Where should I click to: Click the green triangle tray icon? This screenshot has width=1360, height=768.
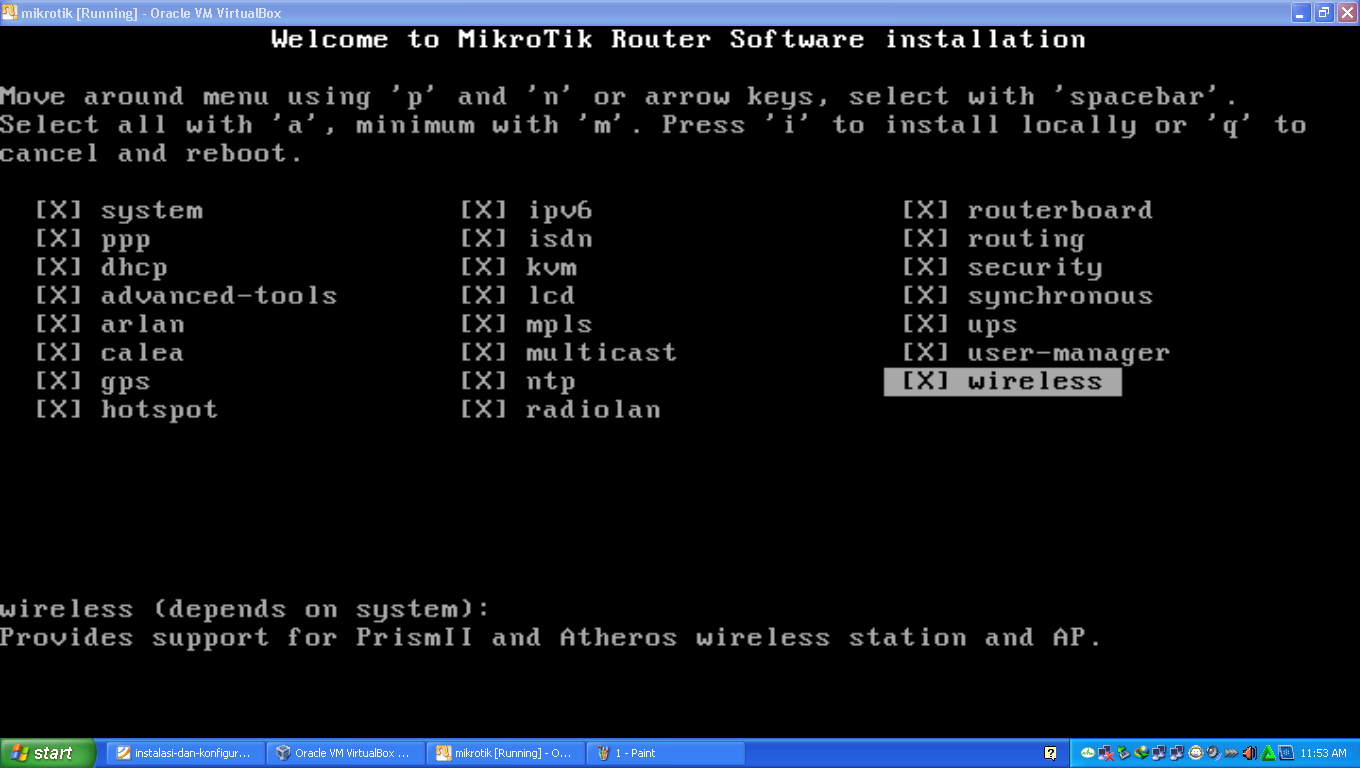pos(1267,753)
